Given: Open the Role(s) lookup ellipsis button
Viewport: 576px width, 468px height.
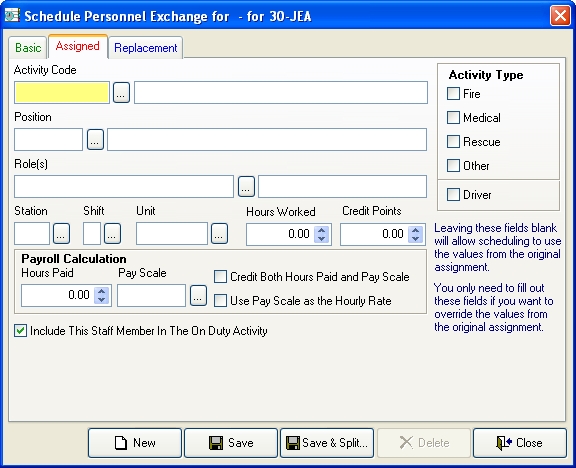Looking at the screenshot, I should pos(246,187).
